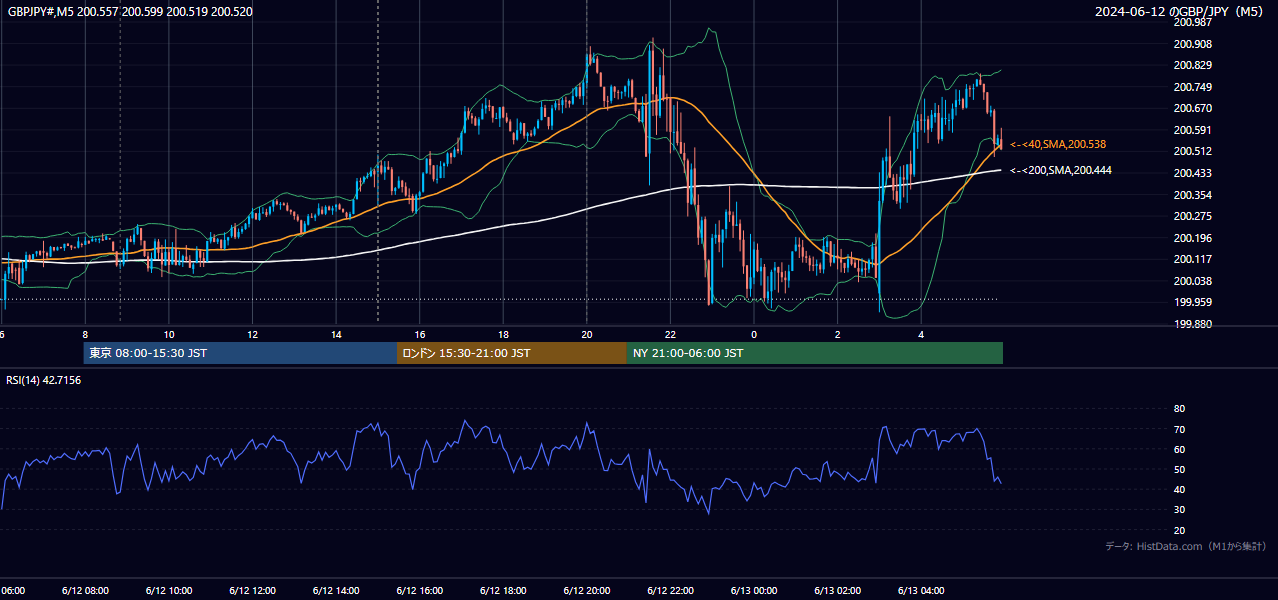
Task: Click RSI scale value 30
Action: pyautogui.click(x=1179, y=510)
